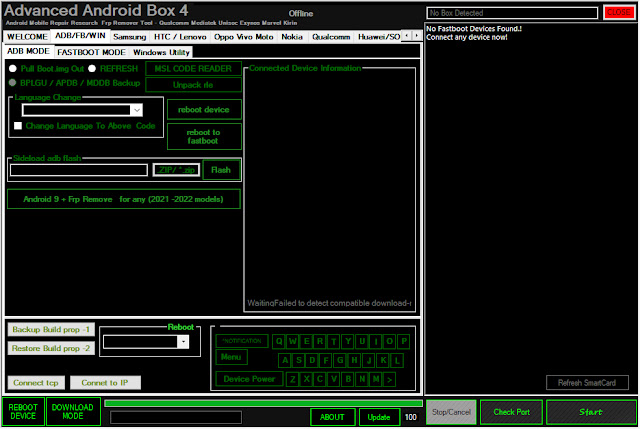Image resolution: width=640 pixels, height=429 pixels.
Task: Click the Connet to IP button
Action: point(105,383)
